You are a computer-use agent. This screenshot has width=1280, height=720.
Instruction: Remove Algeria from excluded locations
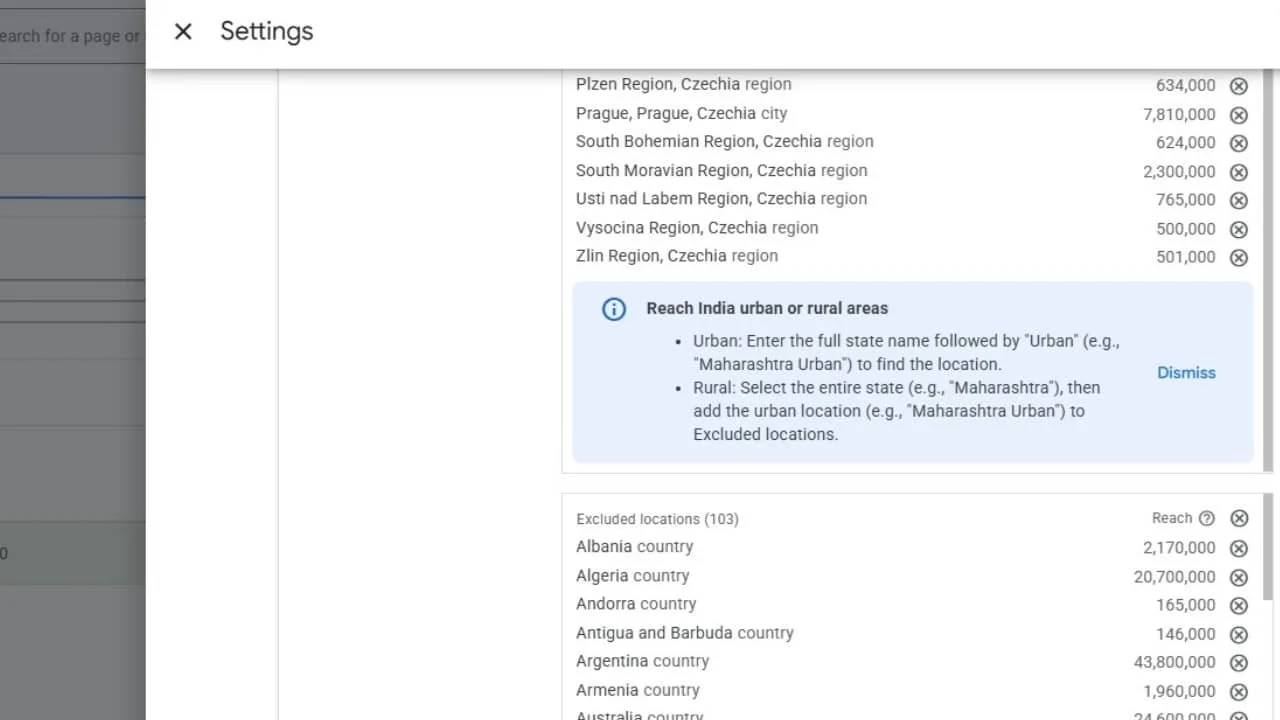click(1239, 577)
